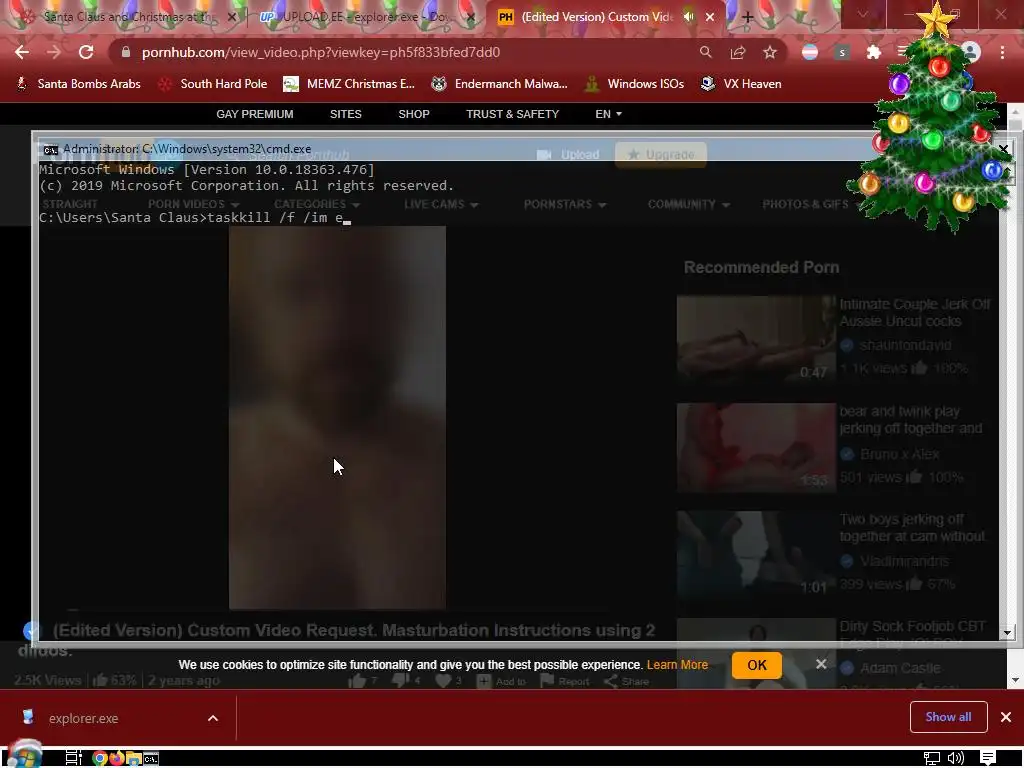Click the browser forward arrow
1024x768 pixels.
pyautogui.click(x=54, y=52)
